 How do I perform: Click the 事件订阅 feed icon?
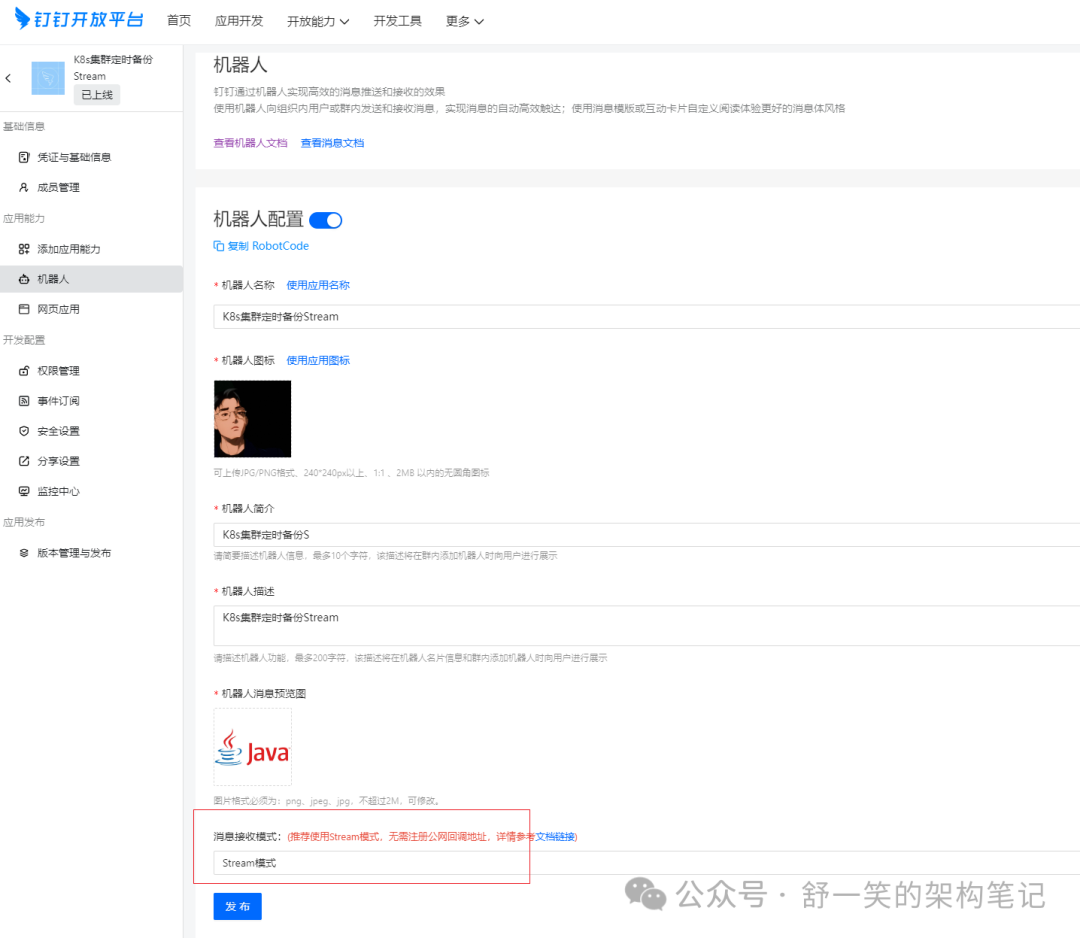click(24, 401)
